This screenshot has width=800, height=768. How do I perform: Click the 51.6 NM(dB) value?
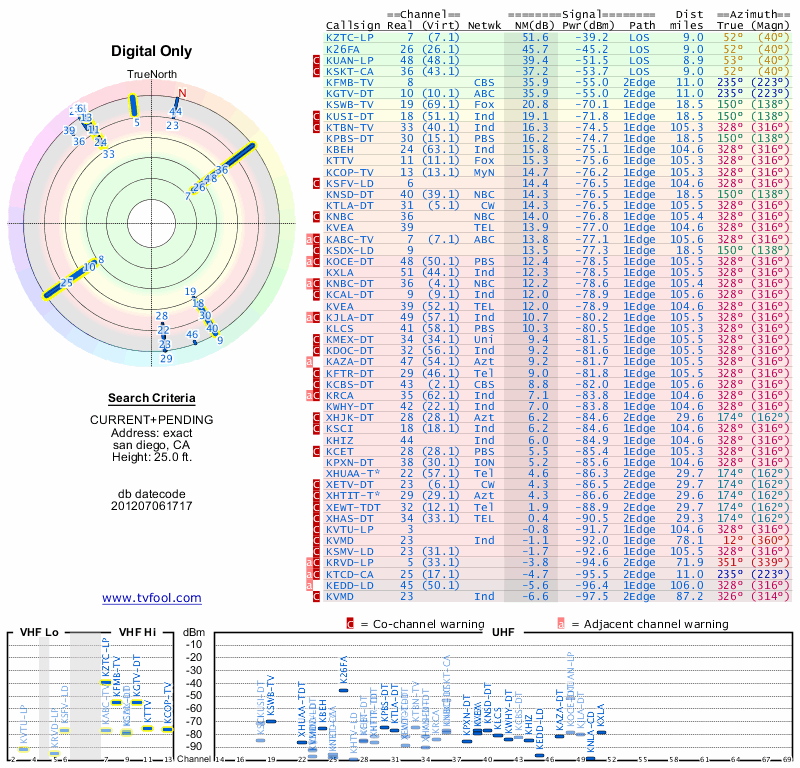click(535, 37)
